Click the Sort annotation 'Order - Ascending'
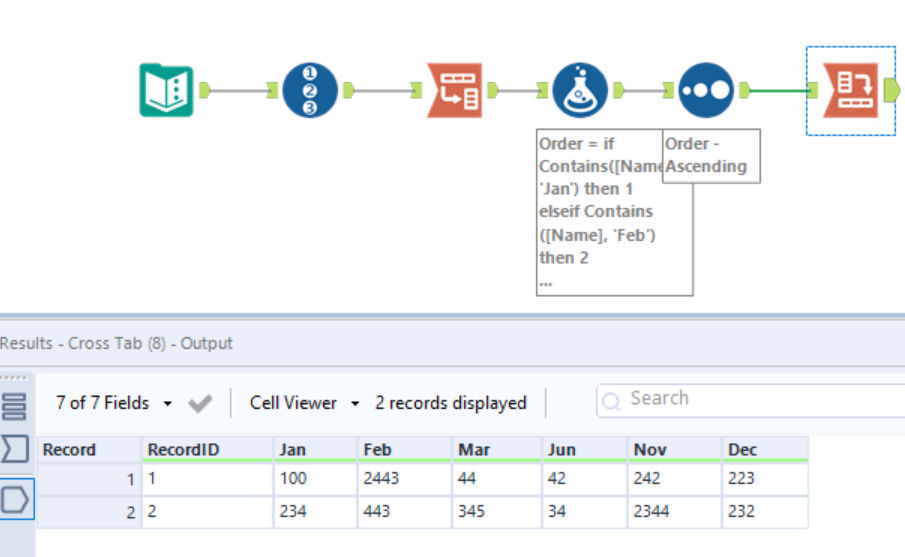 [711, 155]
